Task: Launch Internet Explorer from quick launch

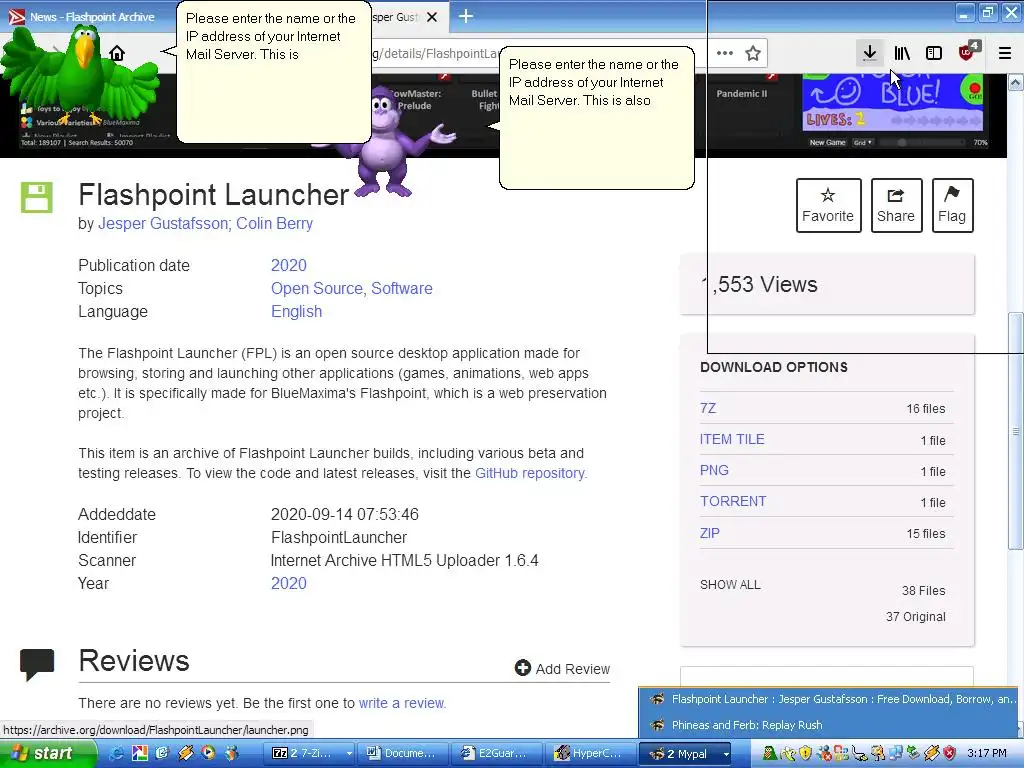Action: coord(117,753)
